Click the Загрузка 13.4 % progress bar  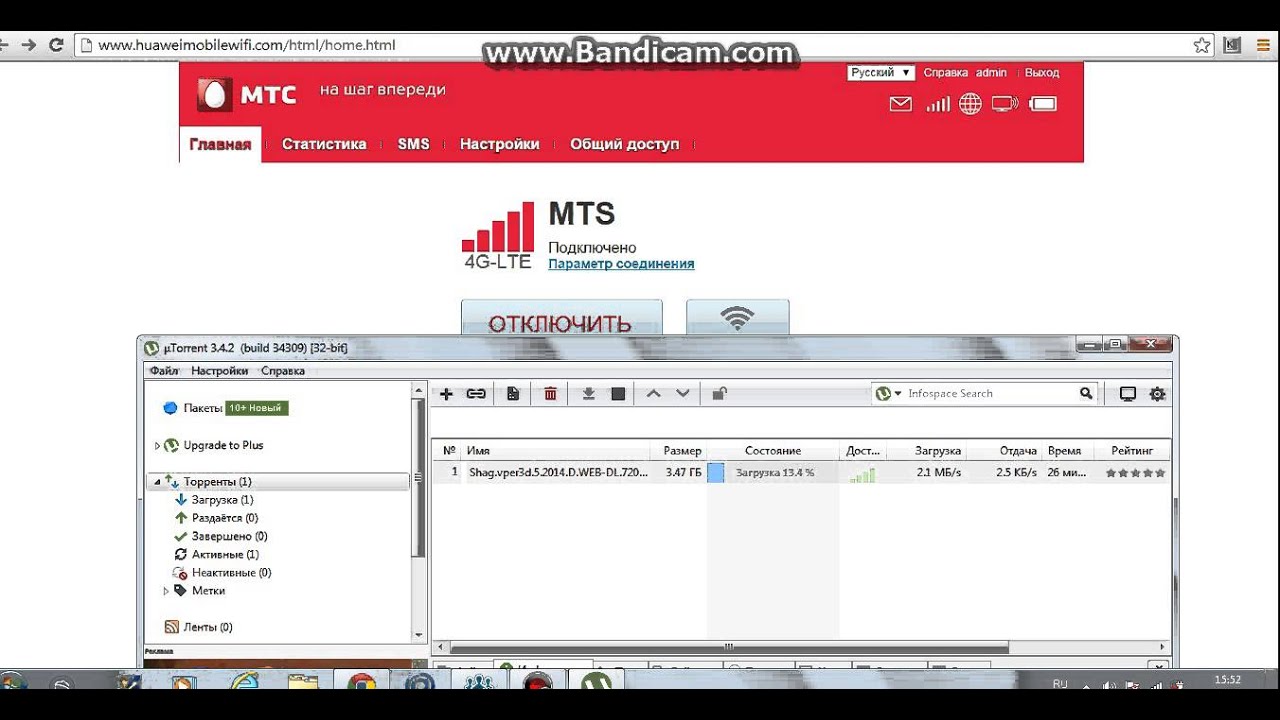click(x=772, y=473)
